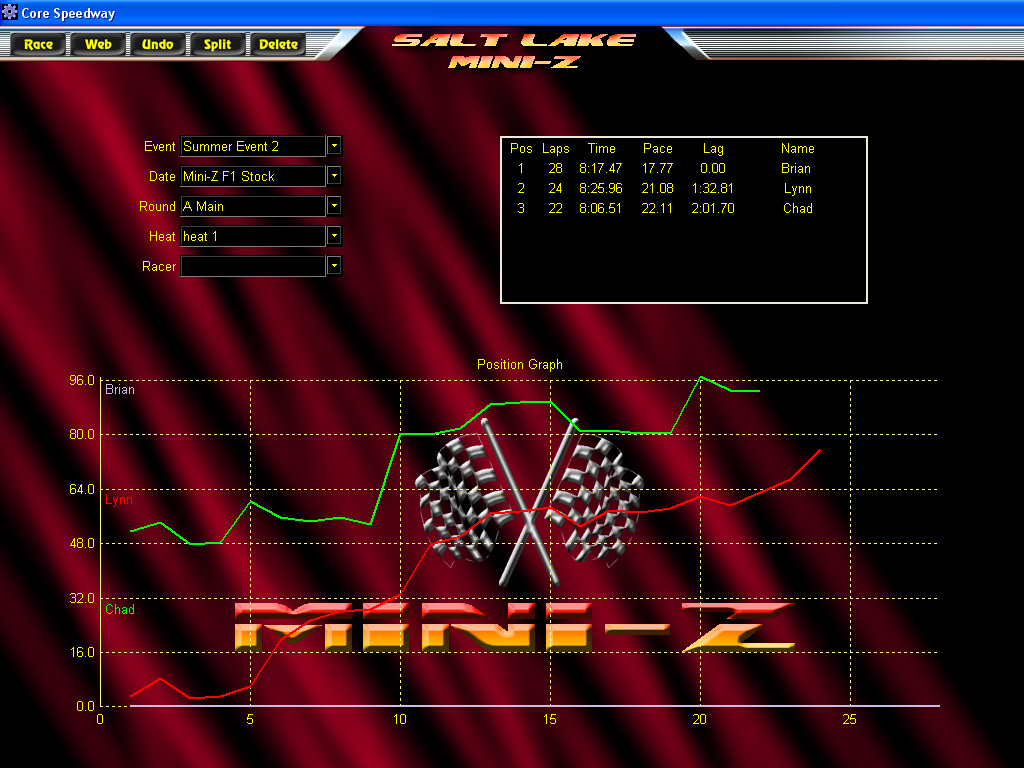Viewport: 1024px width, 768px height.
Task: Click the Pos column header
Action: (521, 148)
